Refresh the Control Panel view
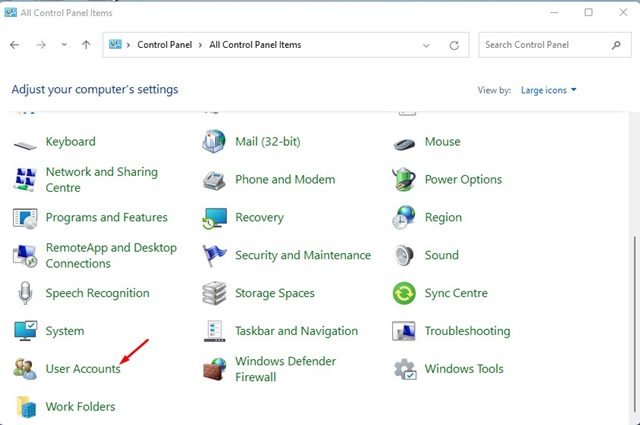 coord(454,45)
